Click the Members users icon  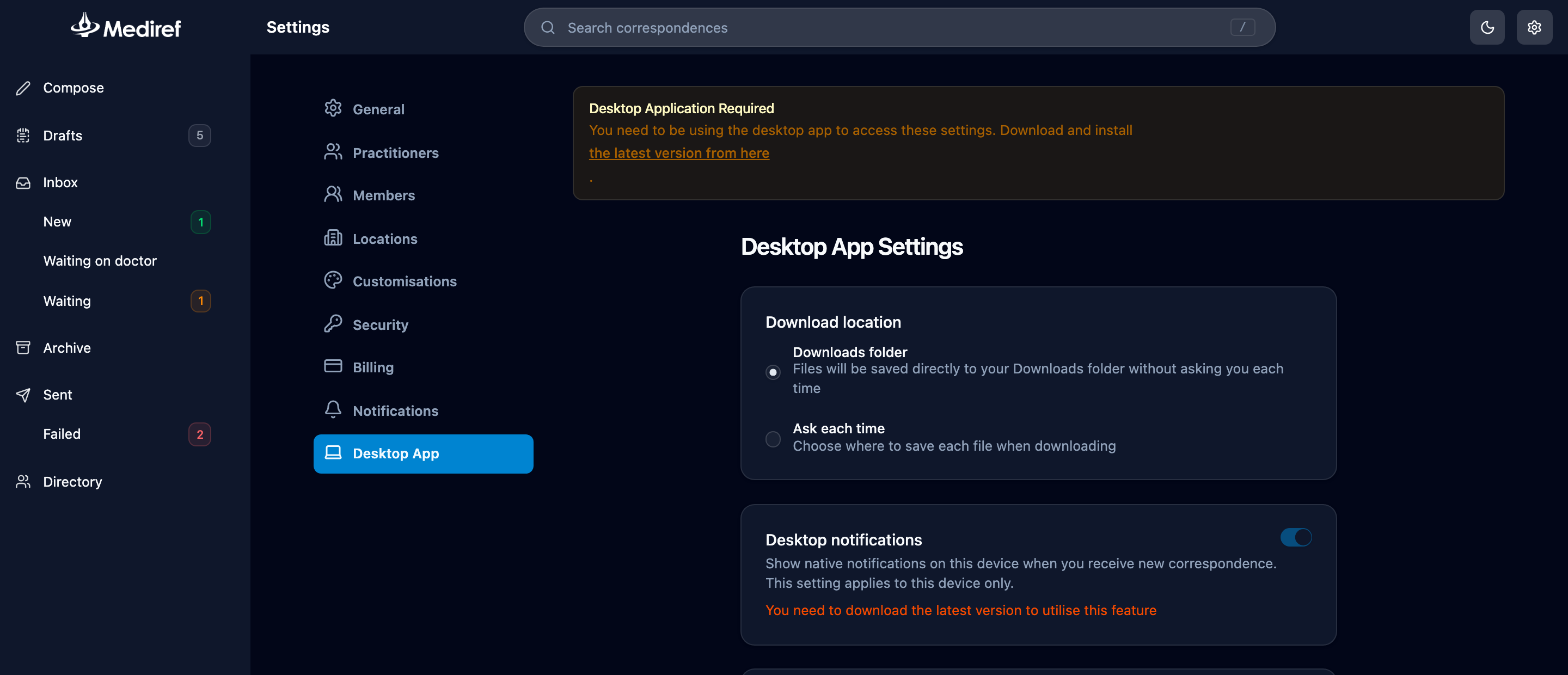(333, 194)
